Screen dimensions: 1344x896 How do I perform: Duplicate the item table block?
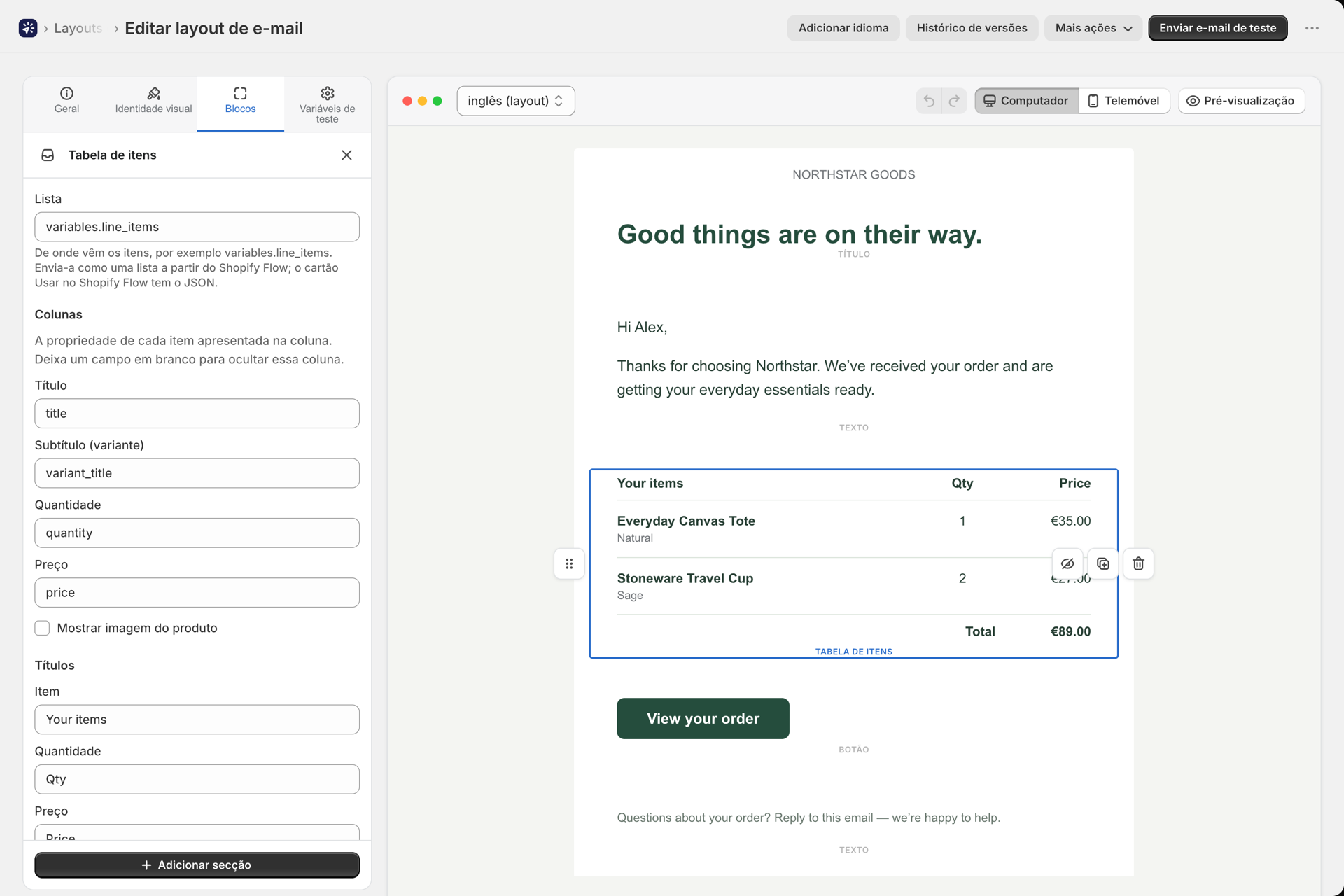1103,563
